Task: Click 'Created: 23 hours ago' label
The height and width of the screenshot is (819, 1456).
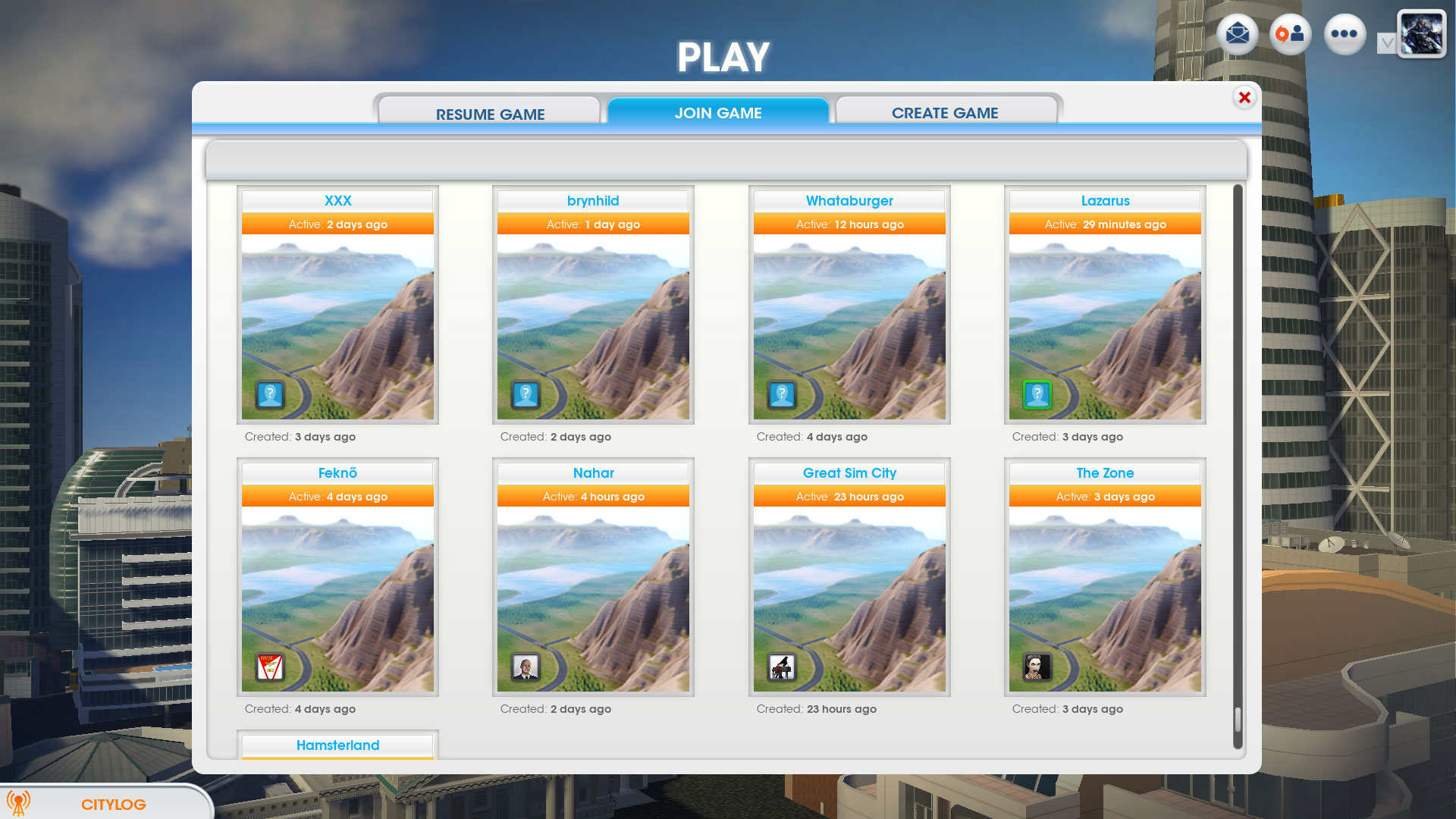Action: [816, 709]
